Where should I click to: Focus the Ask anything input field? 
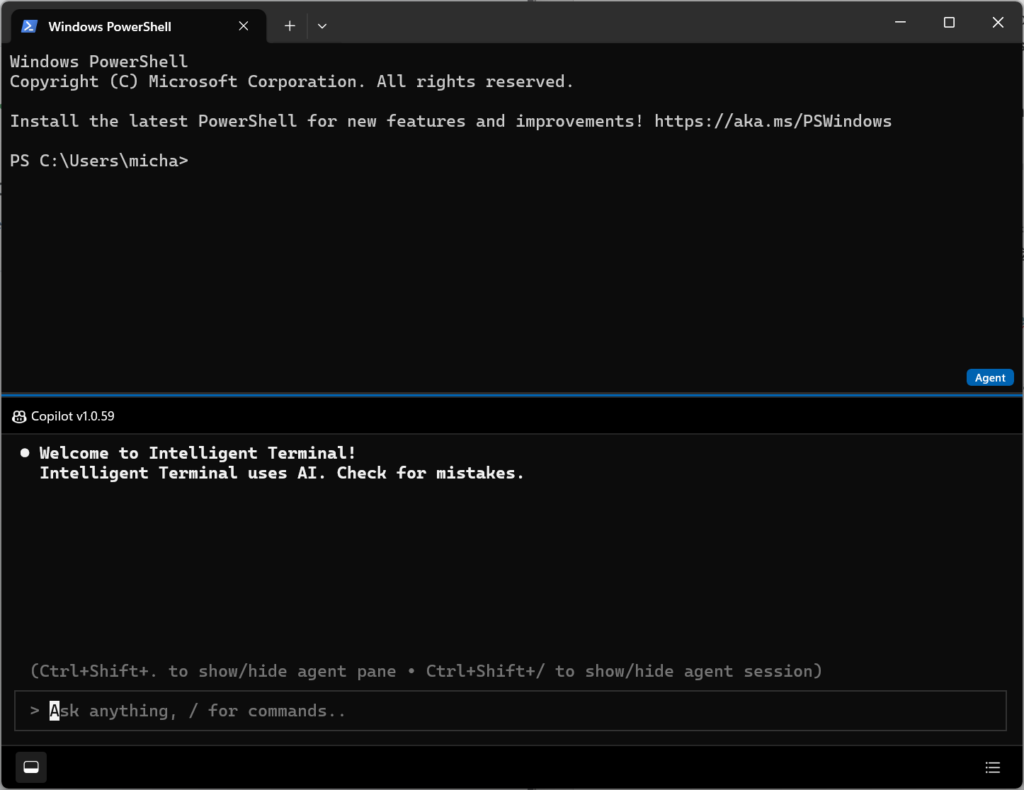(510, 710)
